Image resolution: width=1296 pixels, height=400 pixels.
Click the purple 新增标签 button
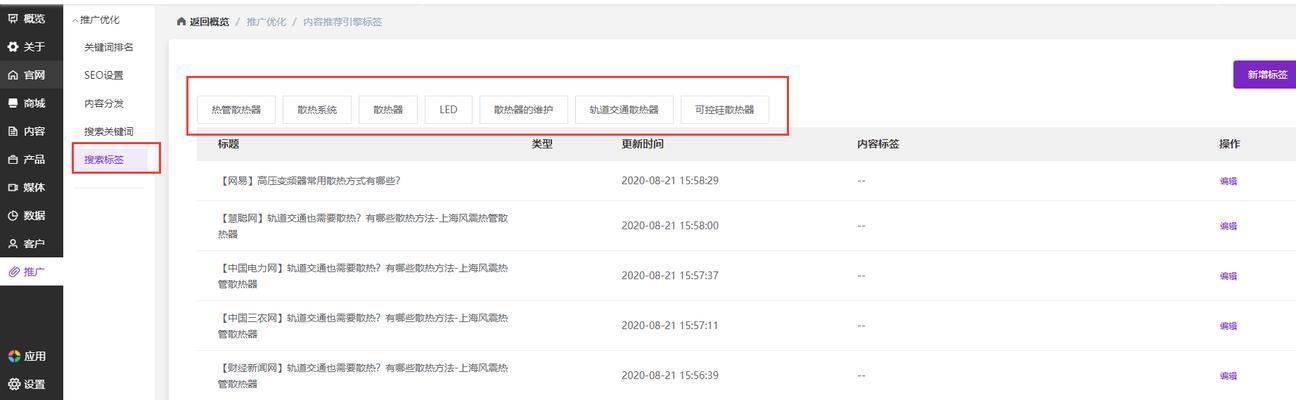[x=1264, y=75]
